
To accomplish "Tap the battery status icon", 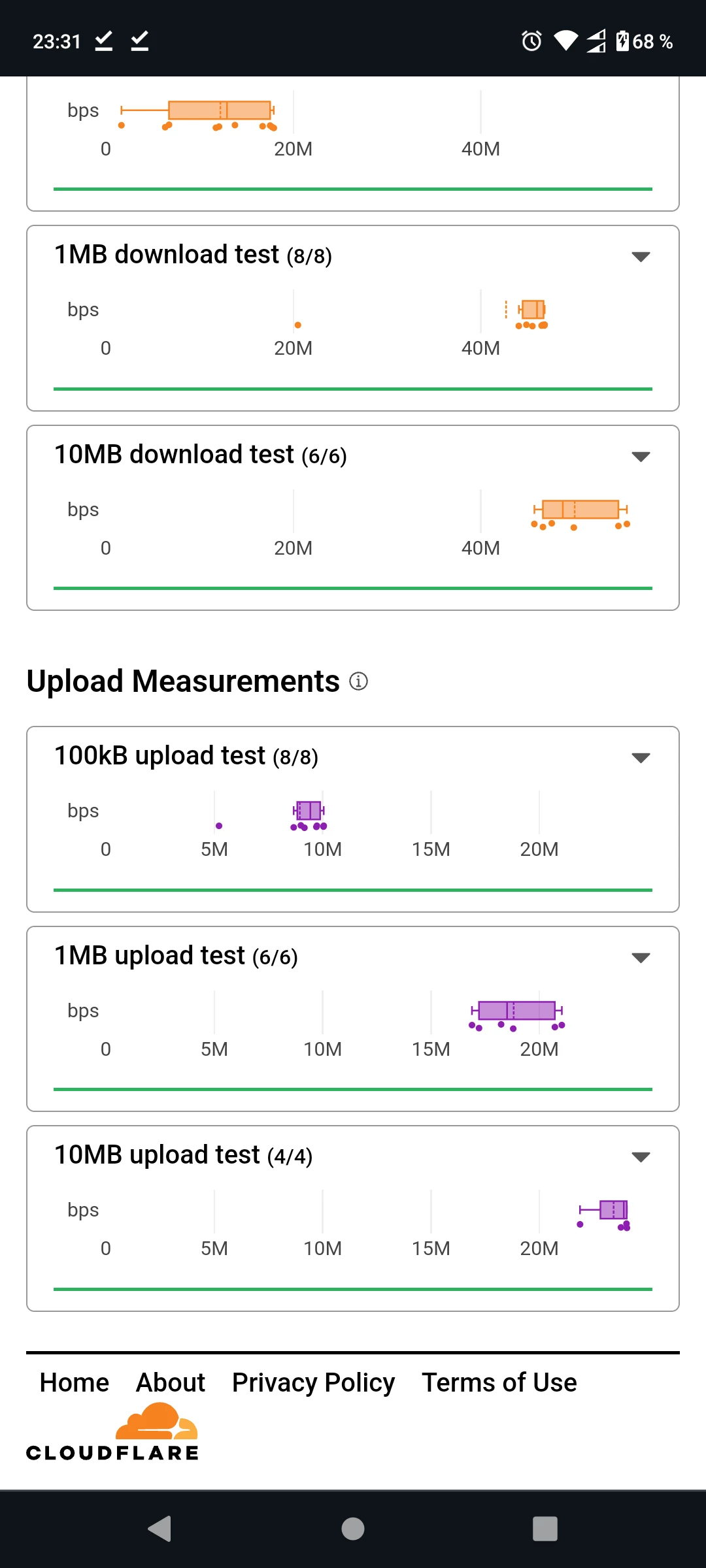I will click(x=622, y=41).
